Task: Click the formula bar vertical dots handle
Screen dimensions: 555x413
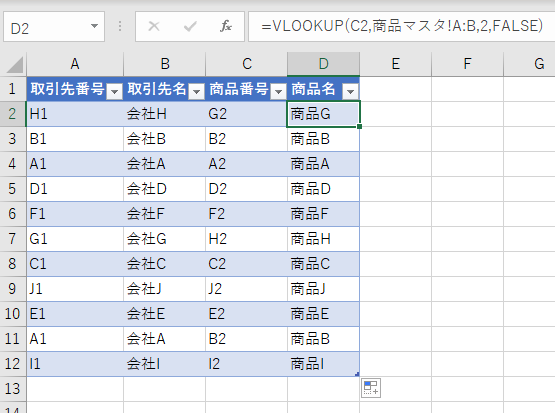Action: 120,26
